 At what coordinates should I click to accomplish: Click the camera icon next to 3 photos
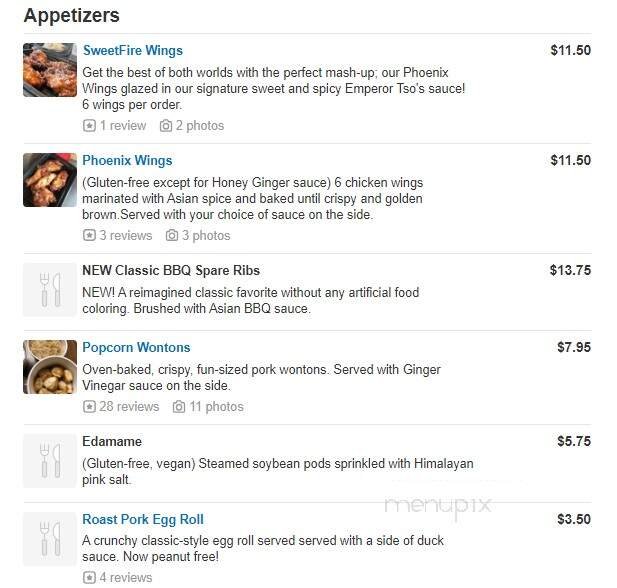[172, 236]
